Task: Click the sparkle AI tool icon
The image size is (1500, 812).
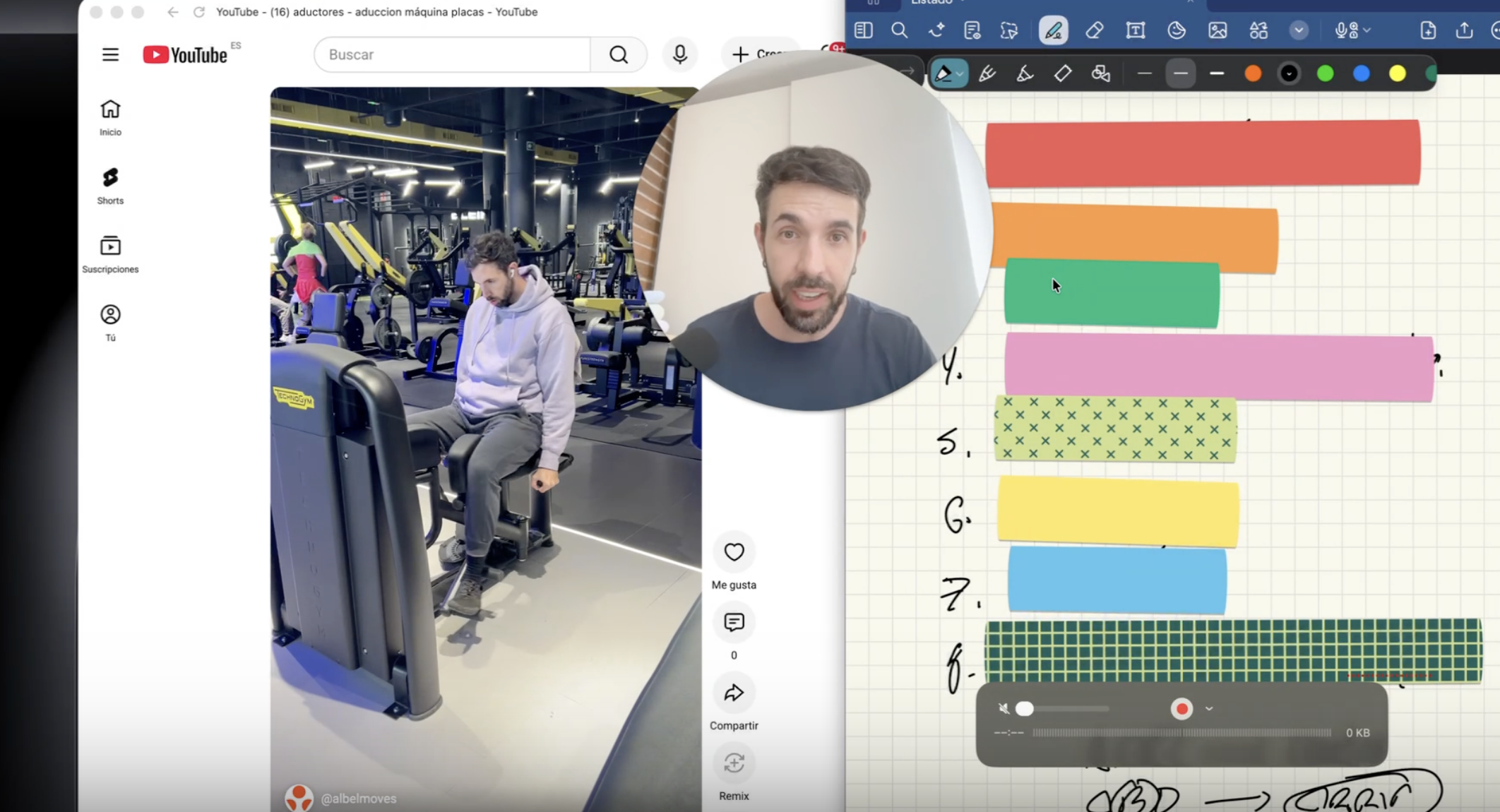Action: coord(936,30)
